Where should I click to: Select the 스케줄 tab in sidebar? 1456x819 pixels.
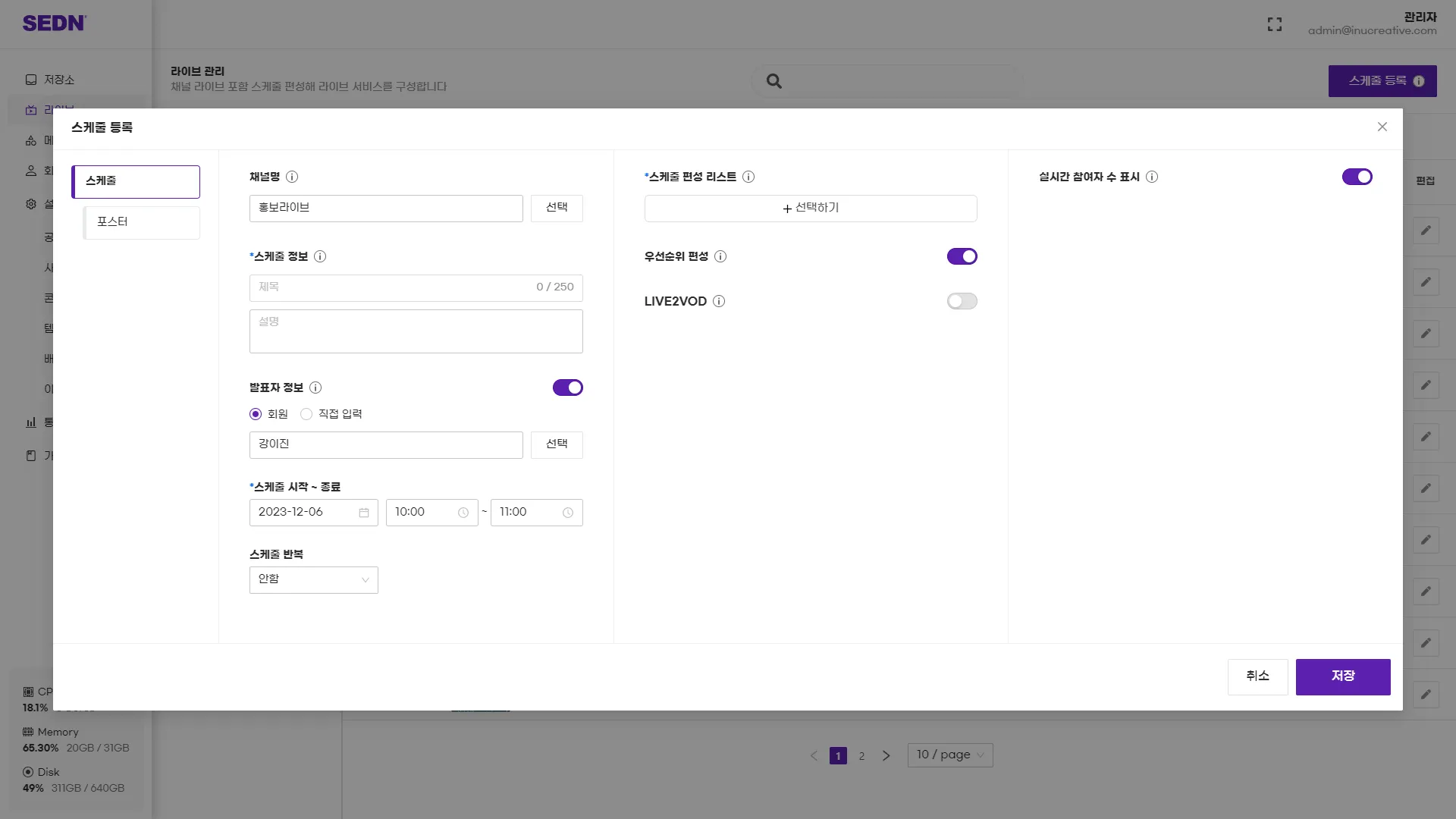[136, 181]
